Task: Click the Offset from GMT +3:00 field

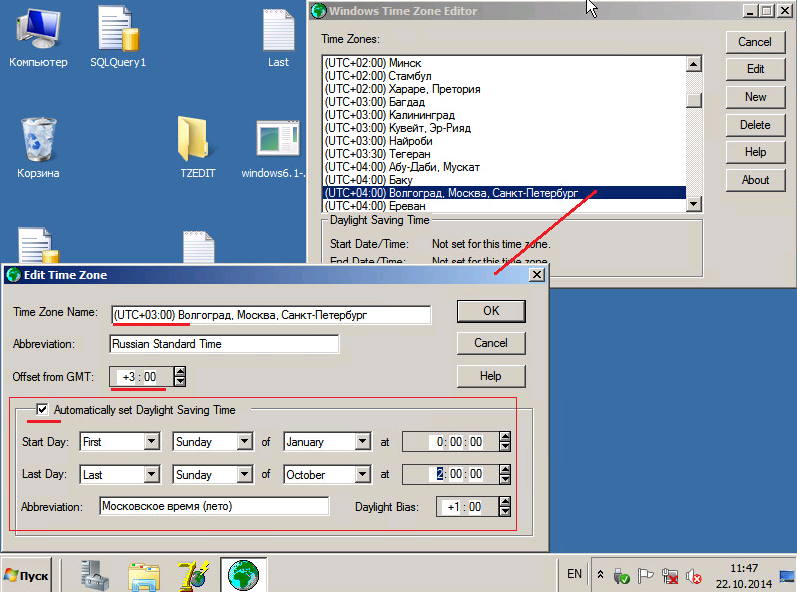Action: (x=142, y=377)
